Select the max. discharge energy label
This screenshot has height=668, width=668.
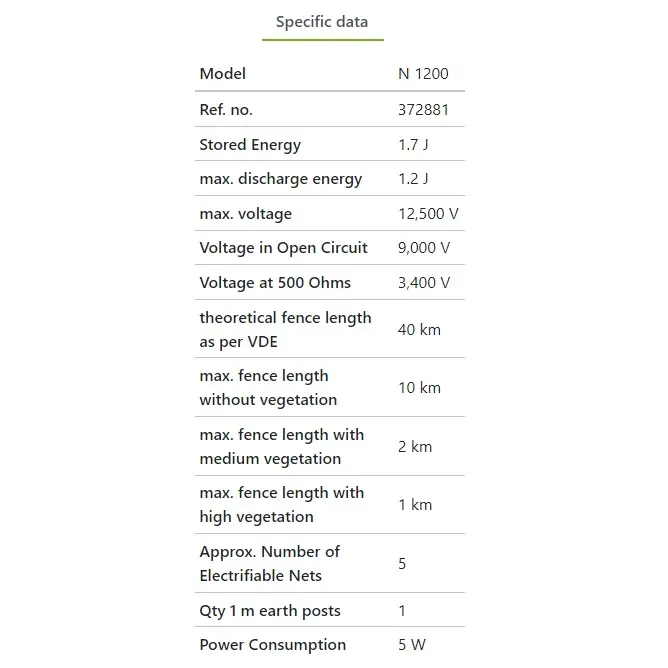[x=281, y=179]
